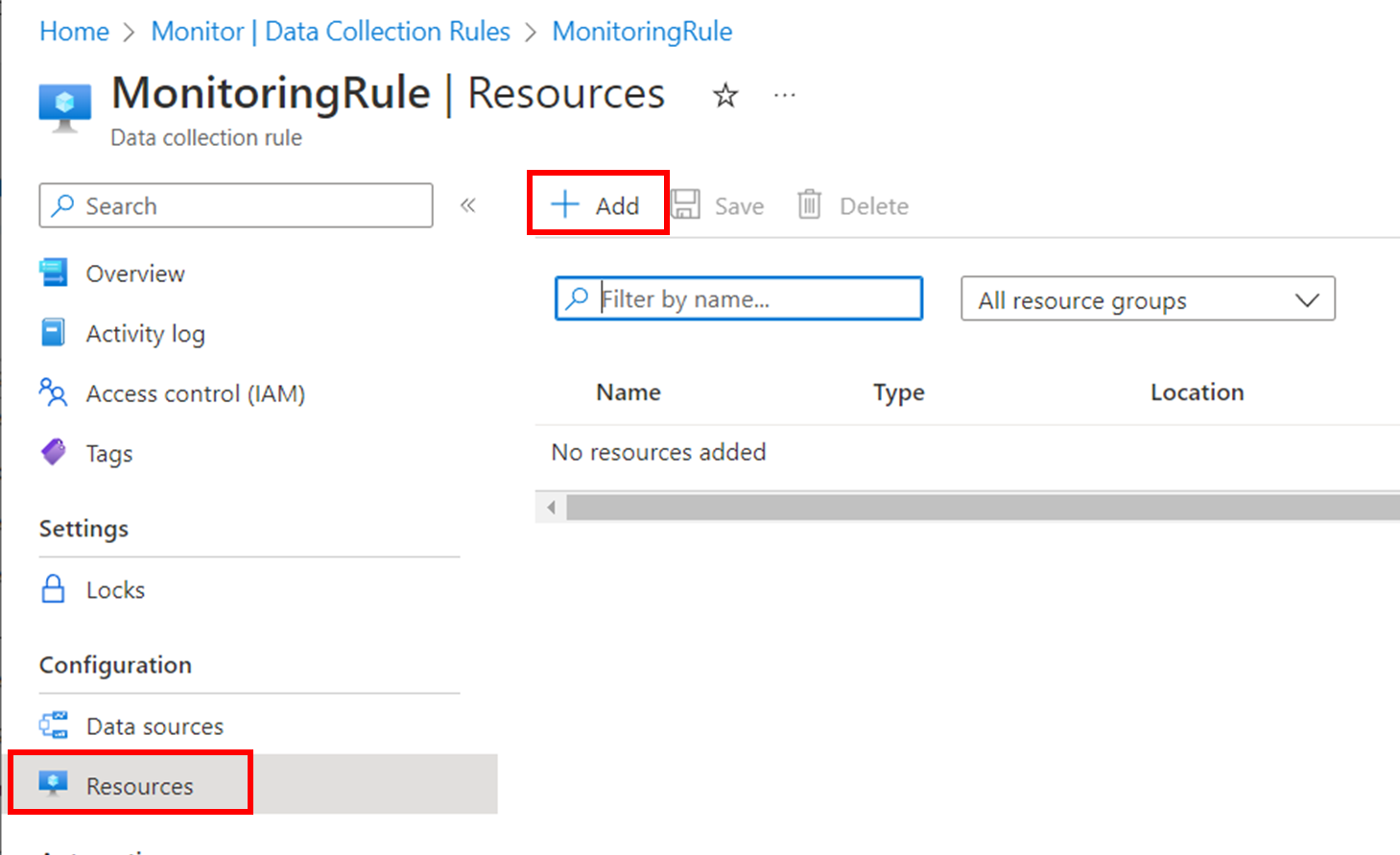Screen dimensions: 1400x855
Task: Click the Data sources icon
Action: coord(54,725)
